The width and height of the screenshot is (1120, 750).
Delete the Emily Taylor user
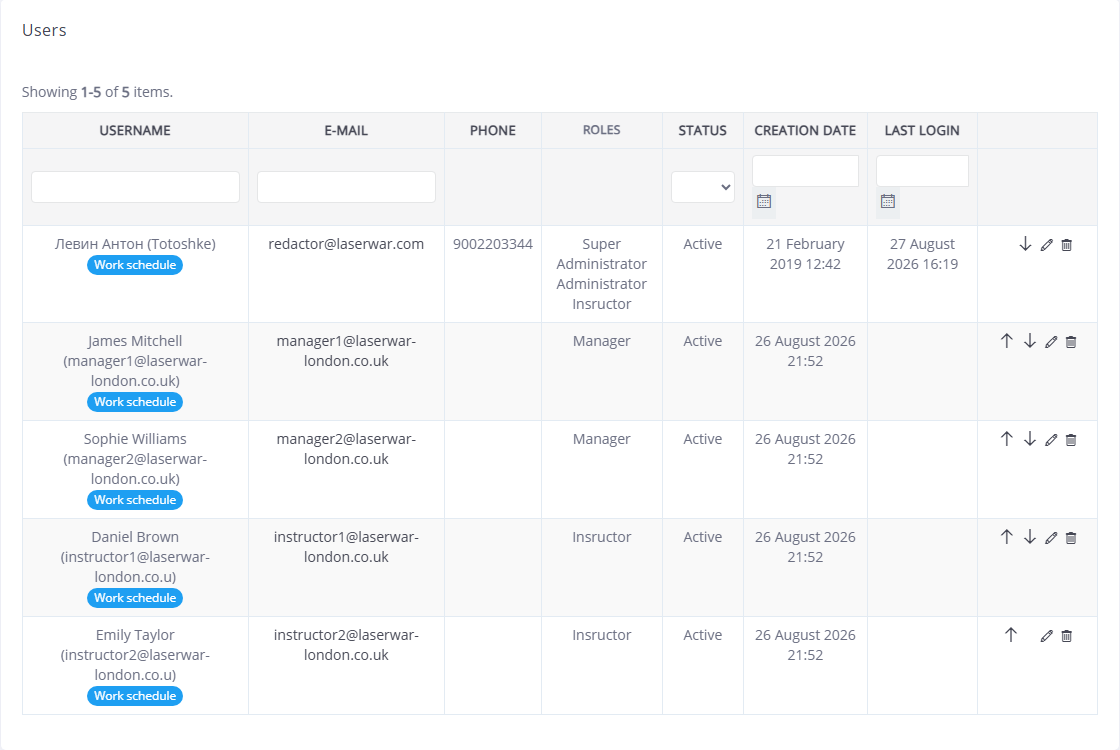[x=1066, y=636]
